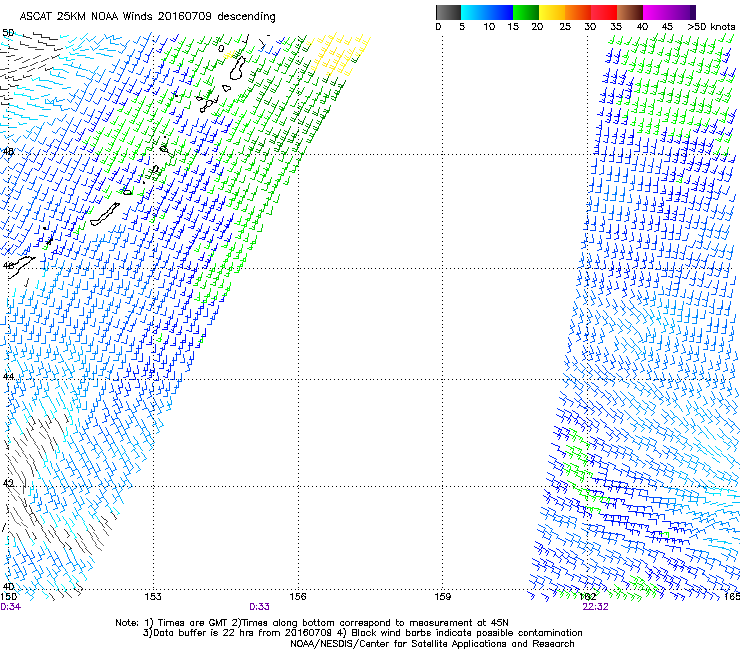Select the cyan-to-blue 5-15 knots legend gradient
The image size is (740, 650).
click(487, 12)
